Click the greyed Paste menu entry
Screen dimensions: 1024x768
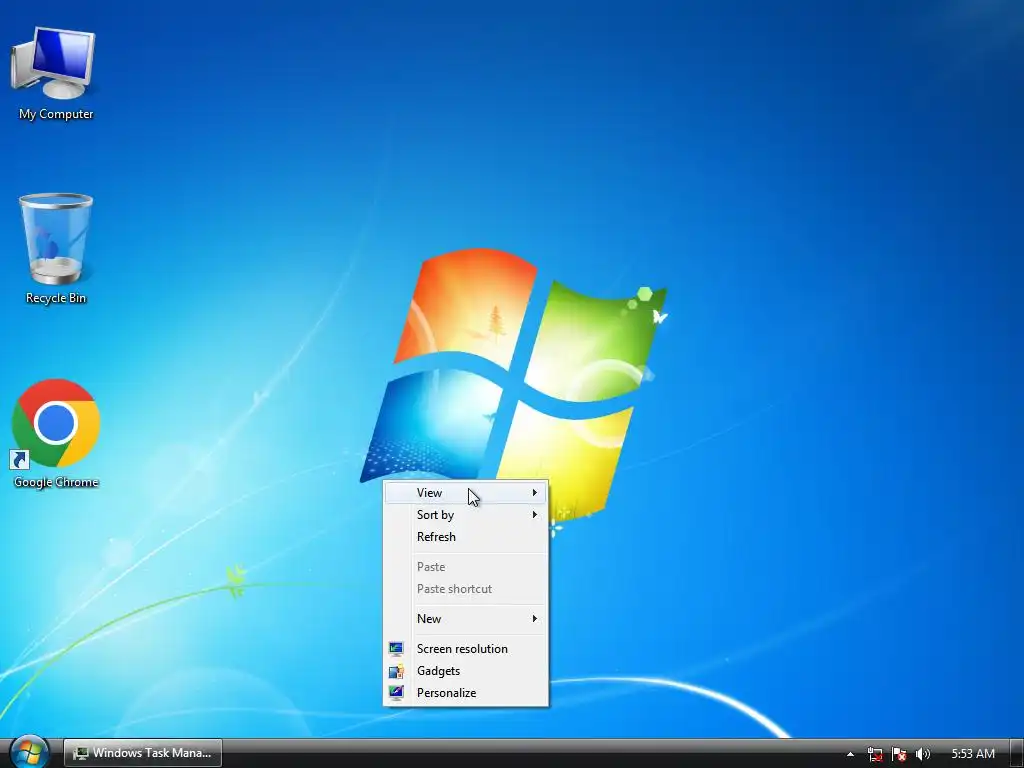tap(466, 567)
